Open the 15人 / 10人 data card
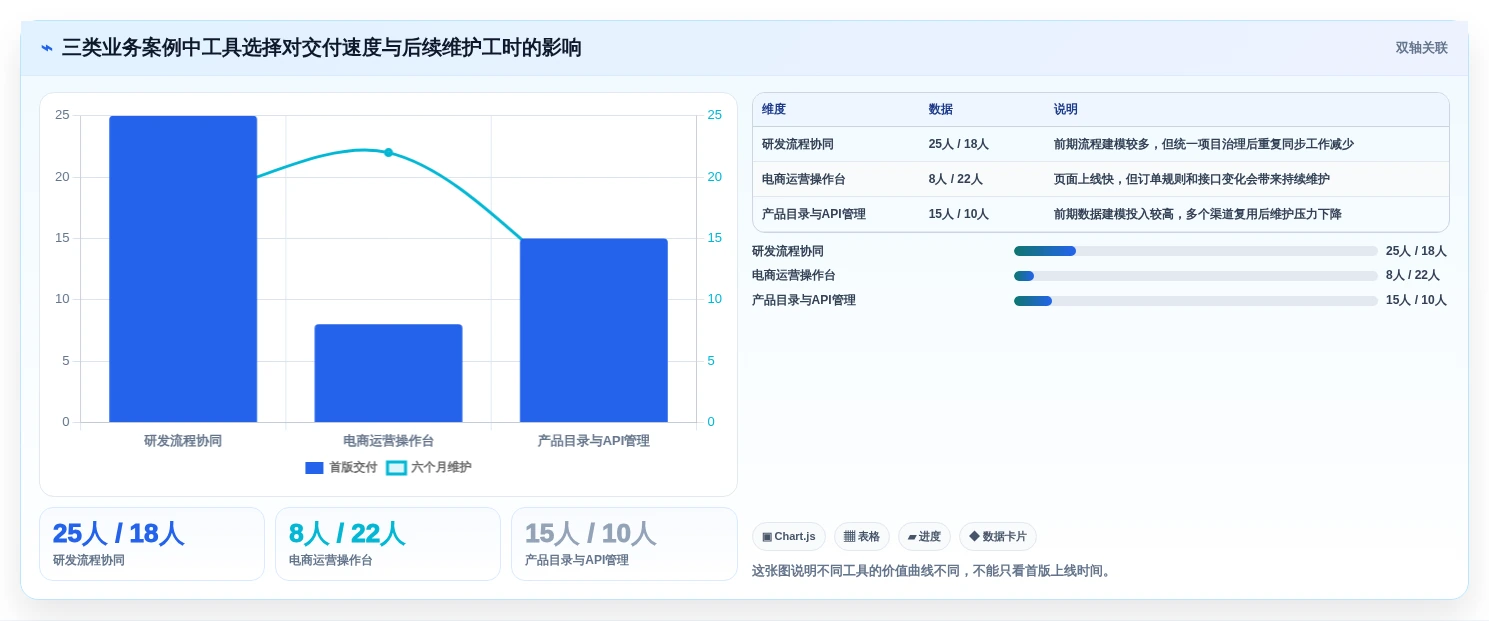 [x=624, y=544]
